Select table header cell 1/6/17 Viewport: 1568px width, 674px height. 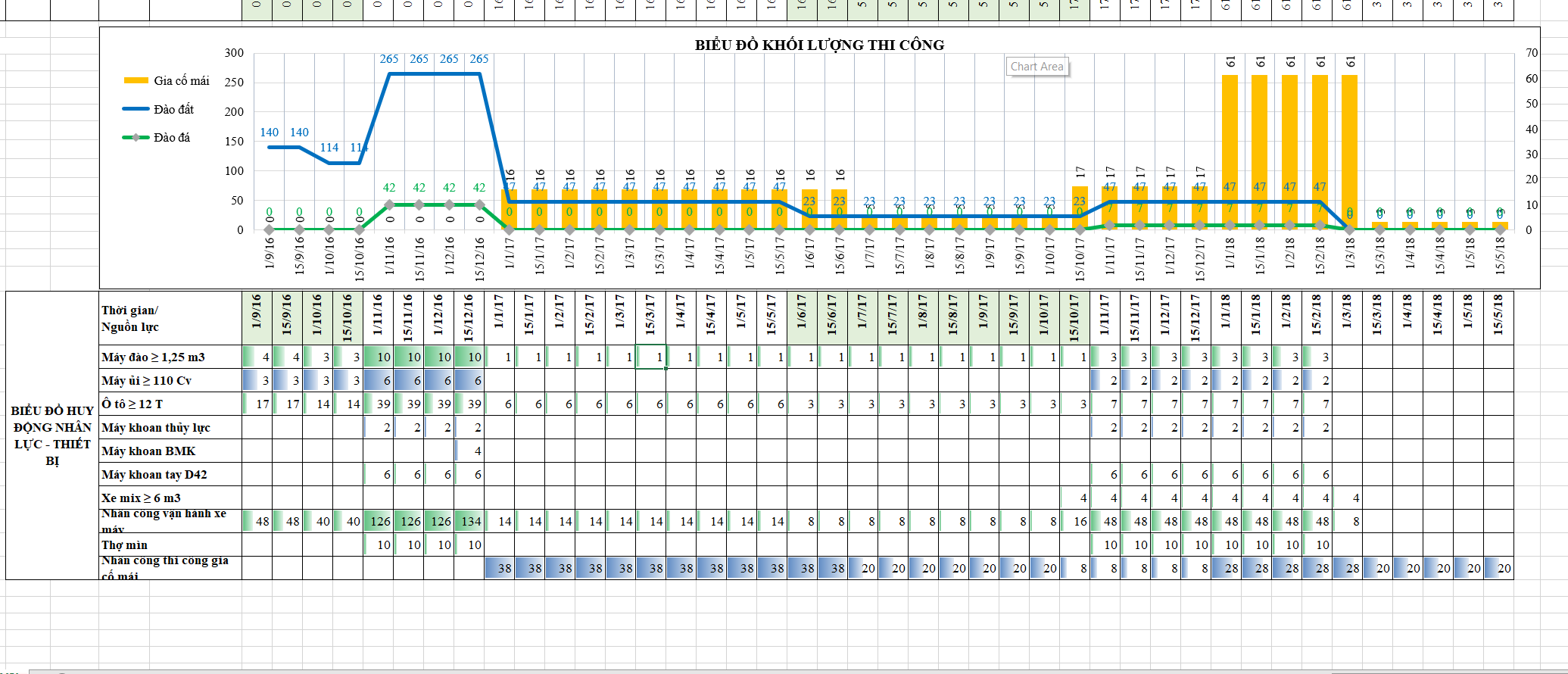point(803,318)
